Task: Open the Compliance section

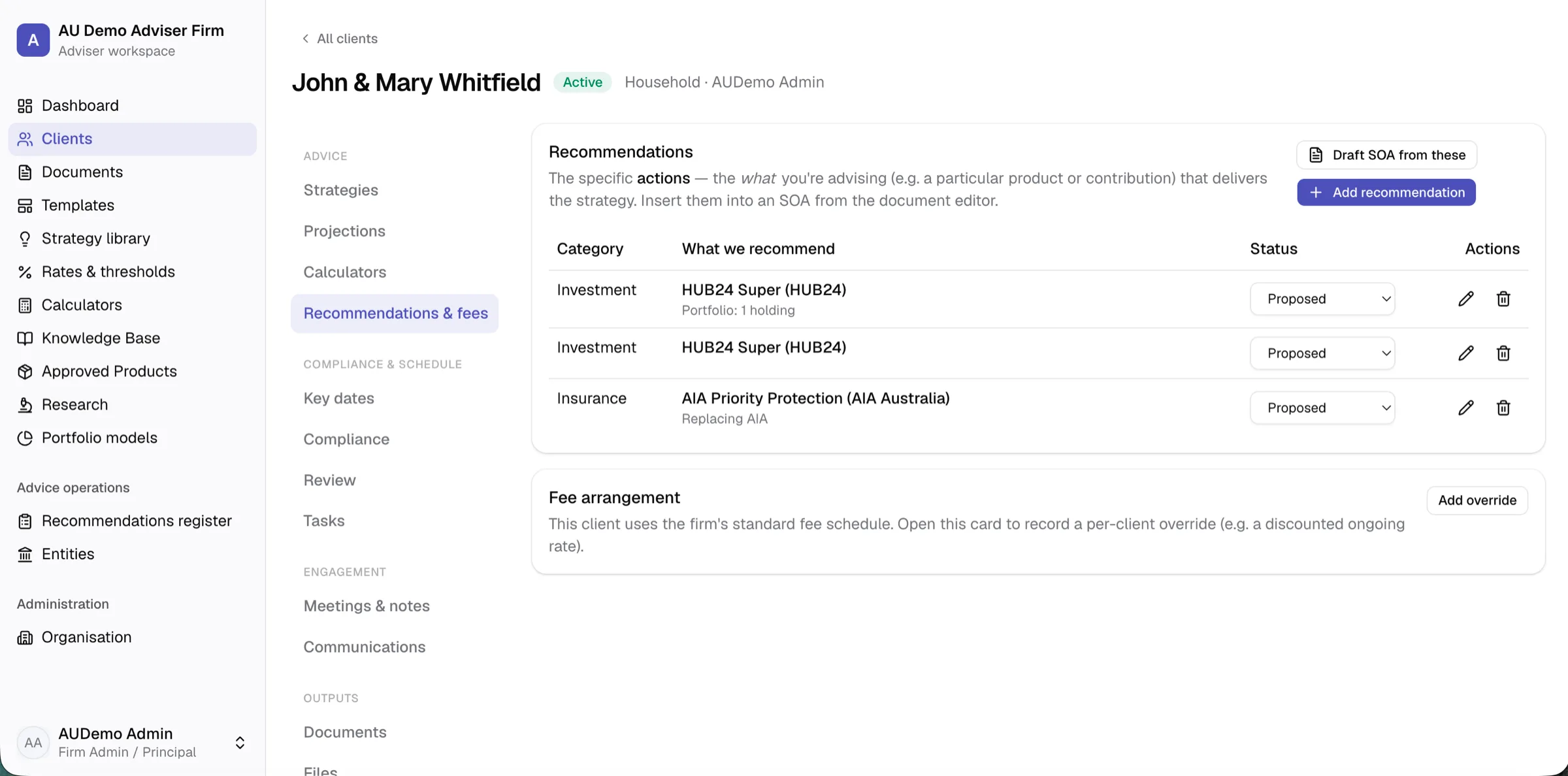Action: (346, 439)
